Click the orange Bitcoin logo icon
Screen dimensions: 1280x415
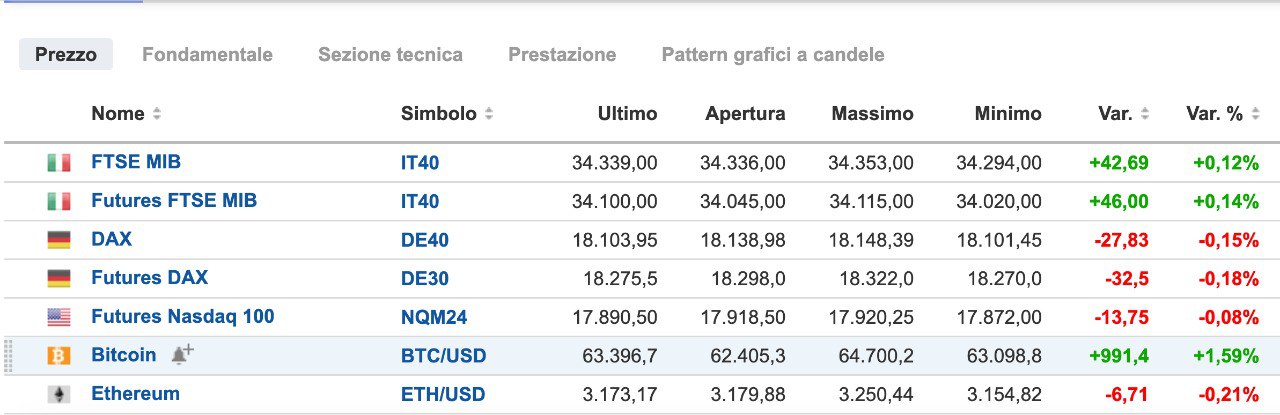59,356
